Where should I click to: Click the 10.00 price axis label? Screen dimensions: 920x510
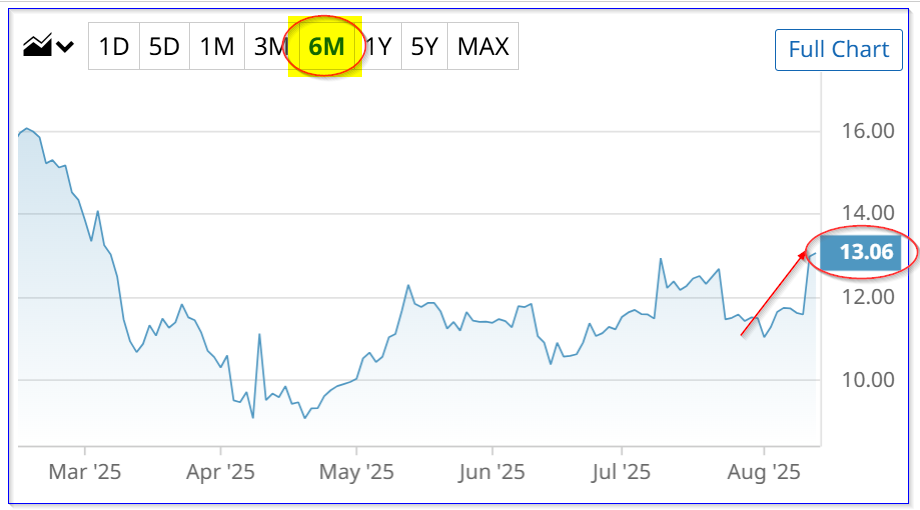pos(868,380)
